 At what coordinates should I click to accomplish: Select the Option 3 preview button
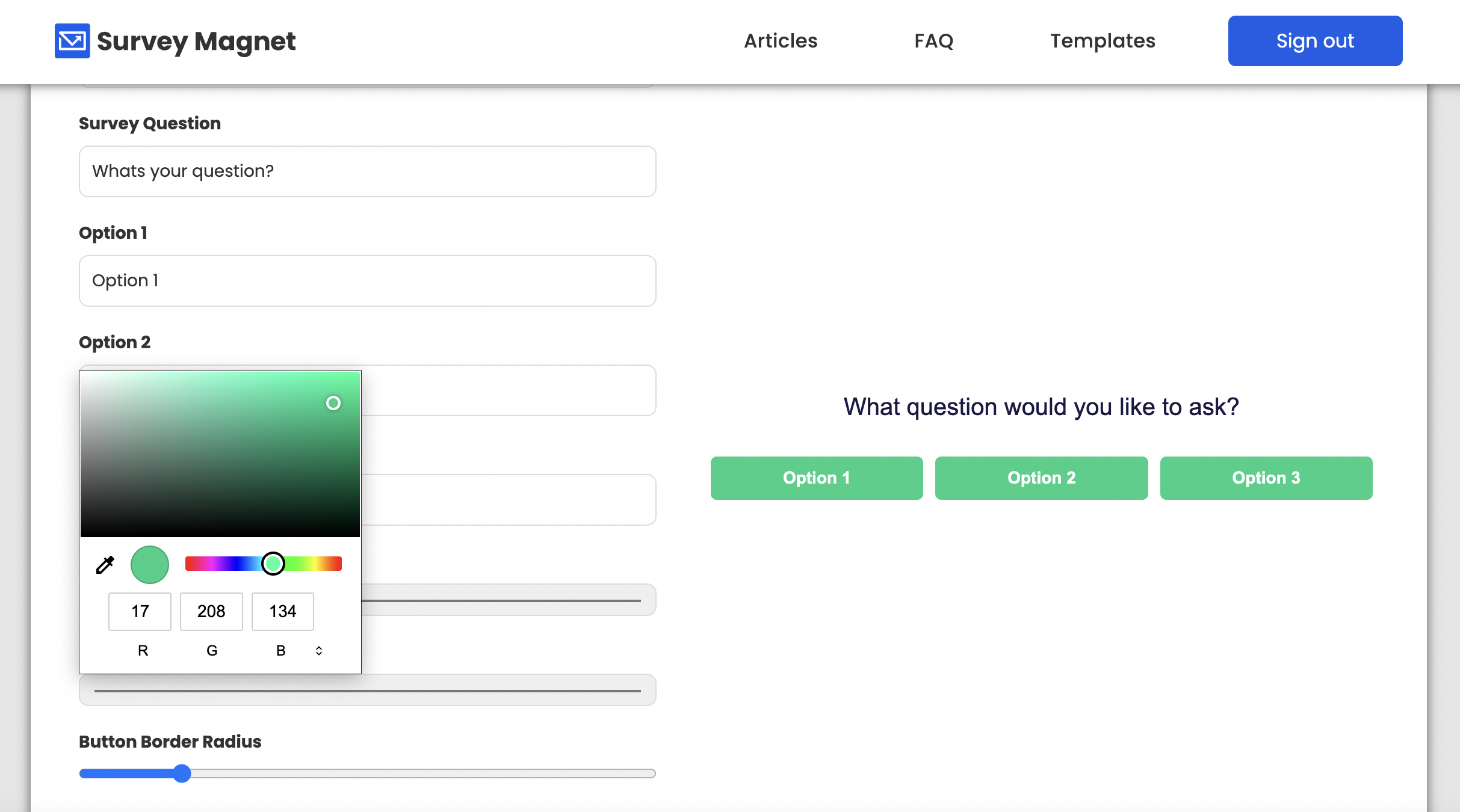[x=1266, y=478]
